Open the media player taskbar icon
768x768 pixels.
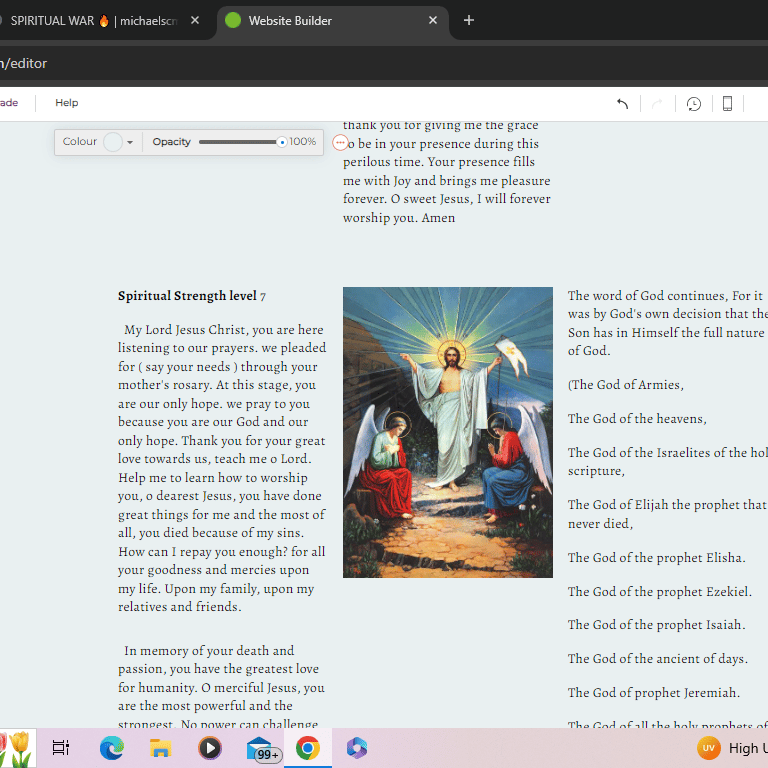[x=210, y=748]
